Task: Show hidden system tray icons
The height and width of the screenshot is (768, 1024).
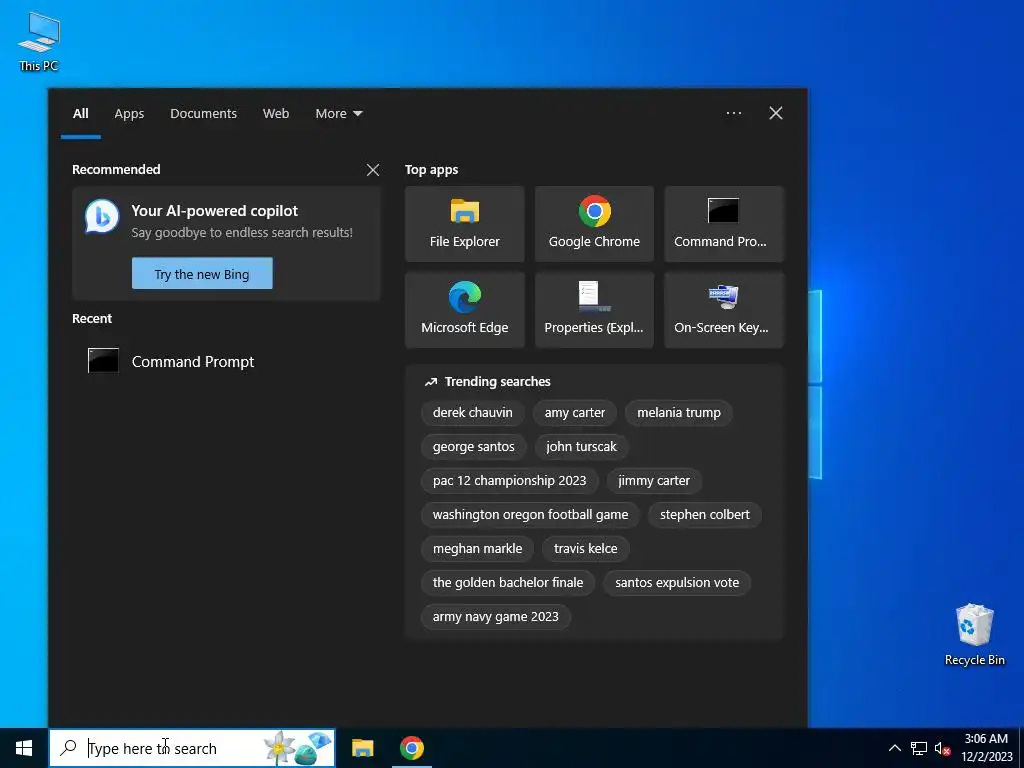Action: coord(895,748)
